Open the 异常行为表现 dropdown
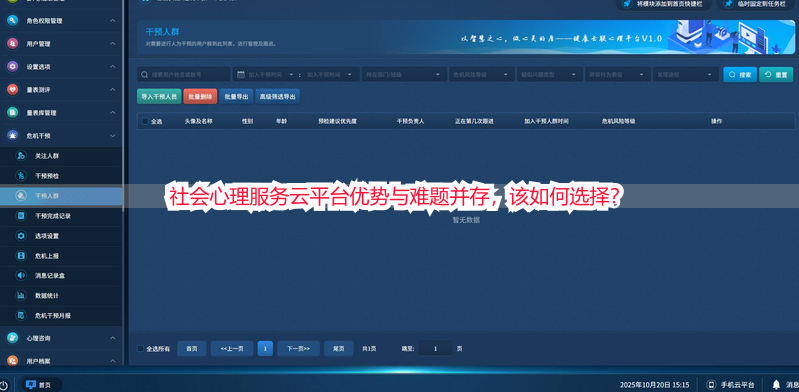This screenshot has height=392, width=799. (x=618, y=74)
